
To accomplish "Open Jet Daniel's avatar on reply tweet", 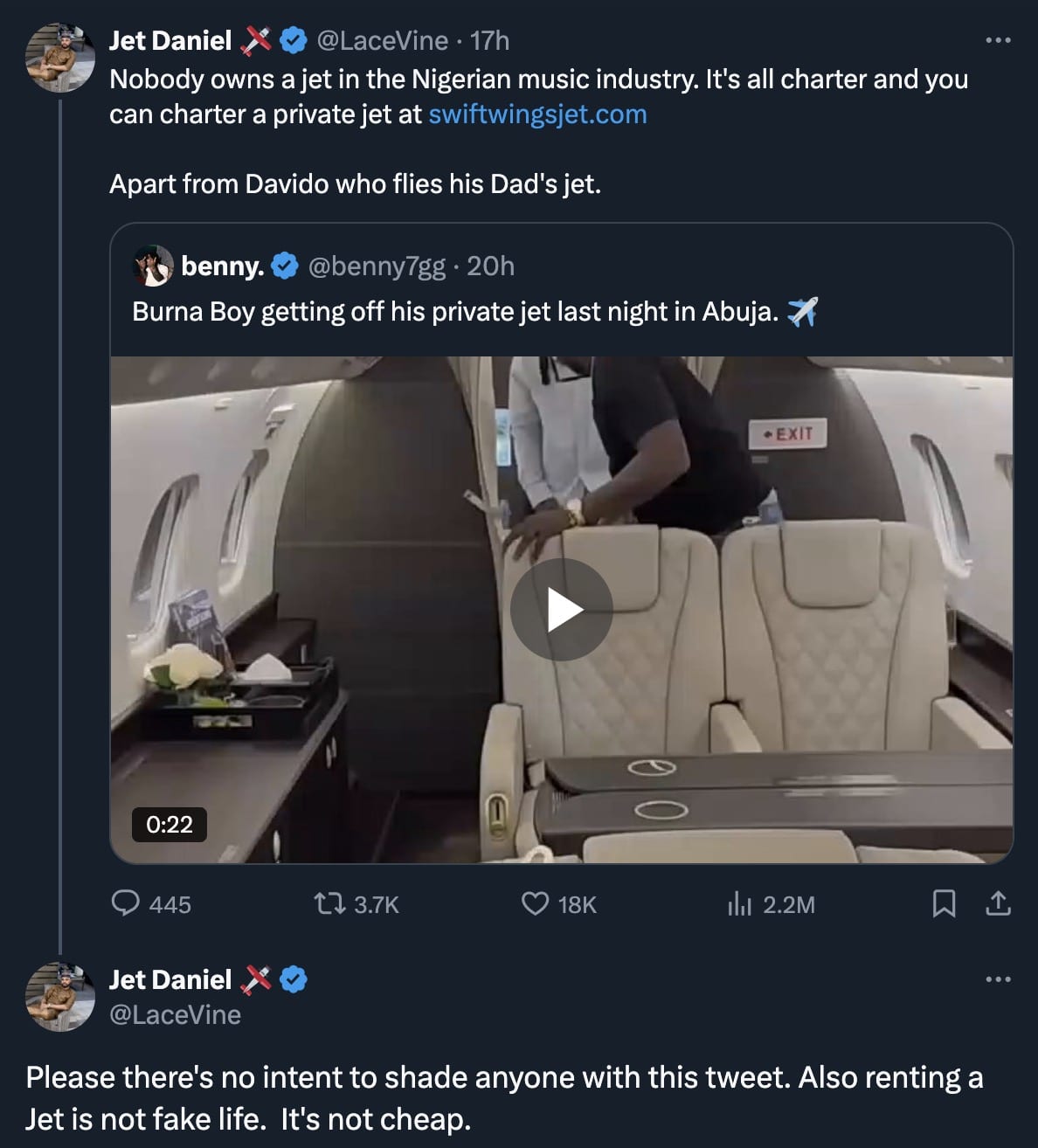I will [59, 997].
